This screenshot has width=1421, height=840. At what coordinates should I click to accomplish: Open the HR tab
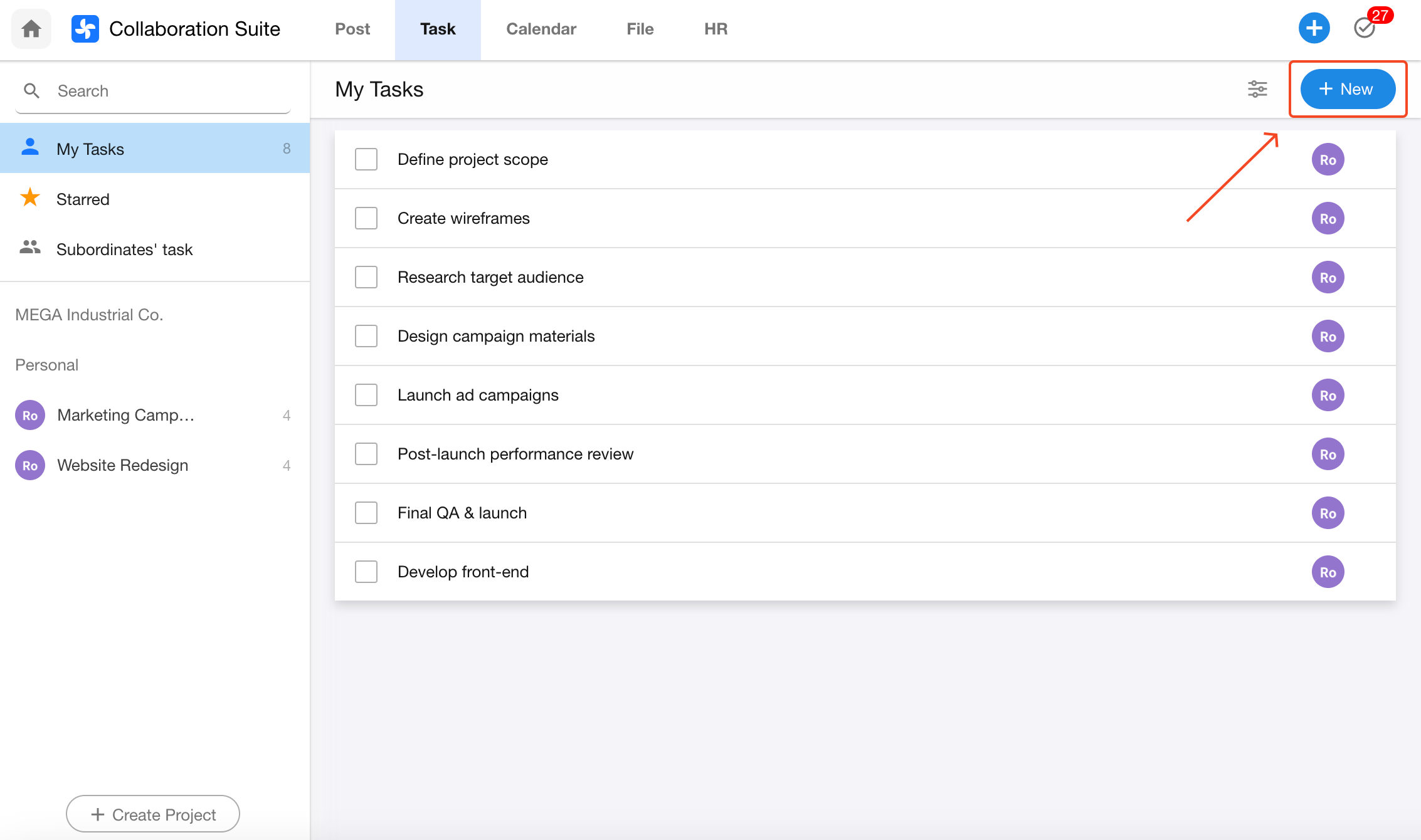(x=716, y=29)
